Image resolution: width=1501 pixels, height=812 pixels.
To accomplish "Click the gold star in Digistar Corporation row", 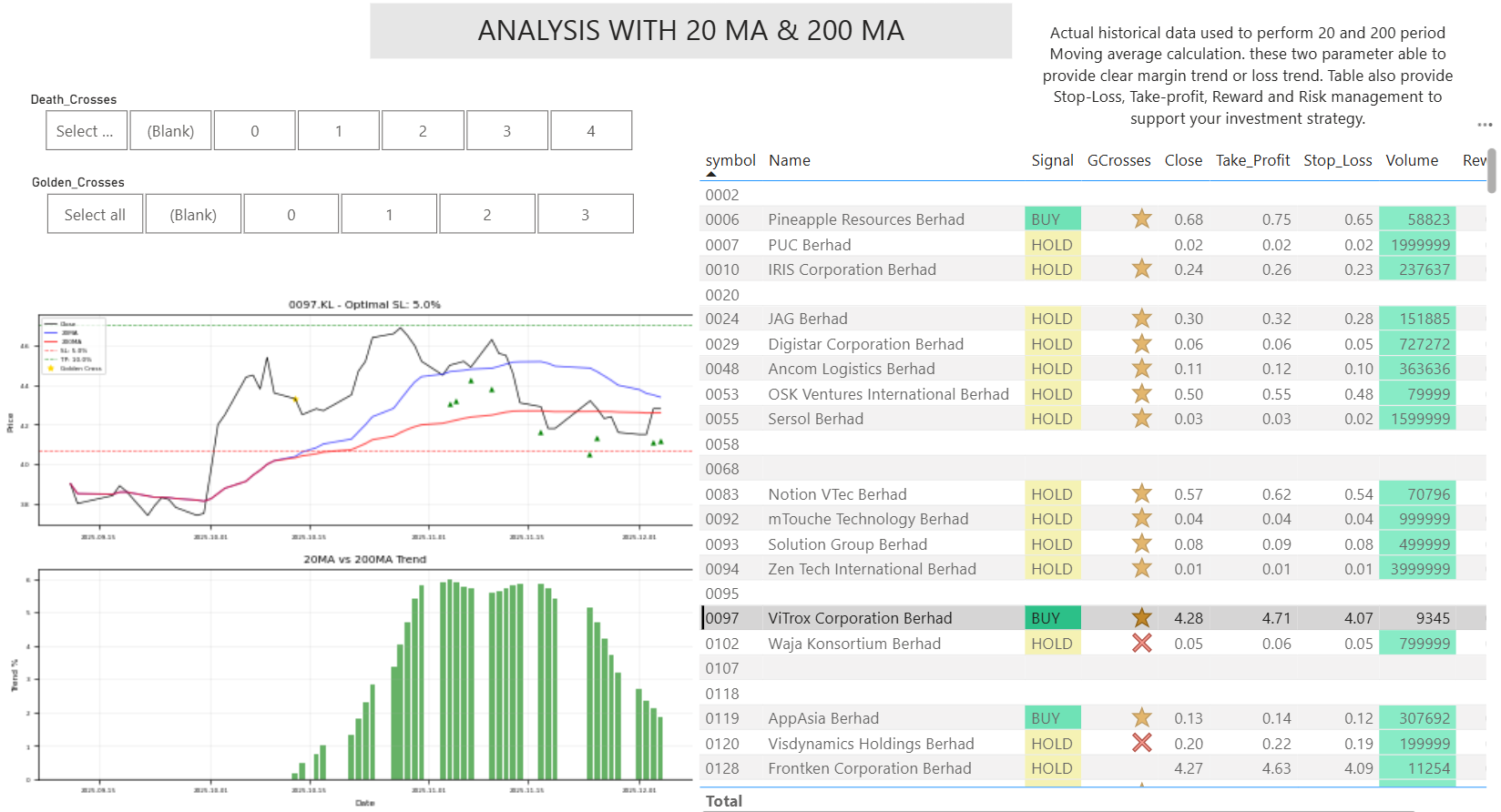I will [x=1141, y=344].
